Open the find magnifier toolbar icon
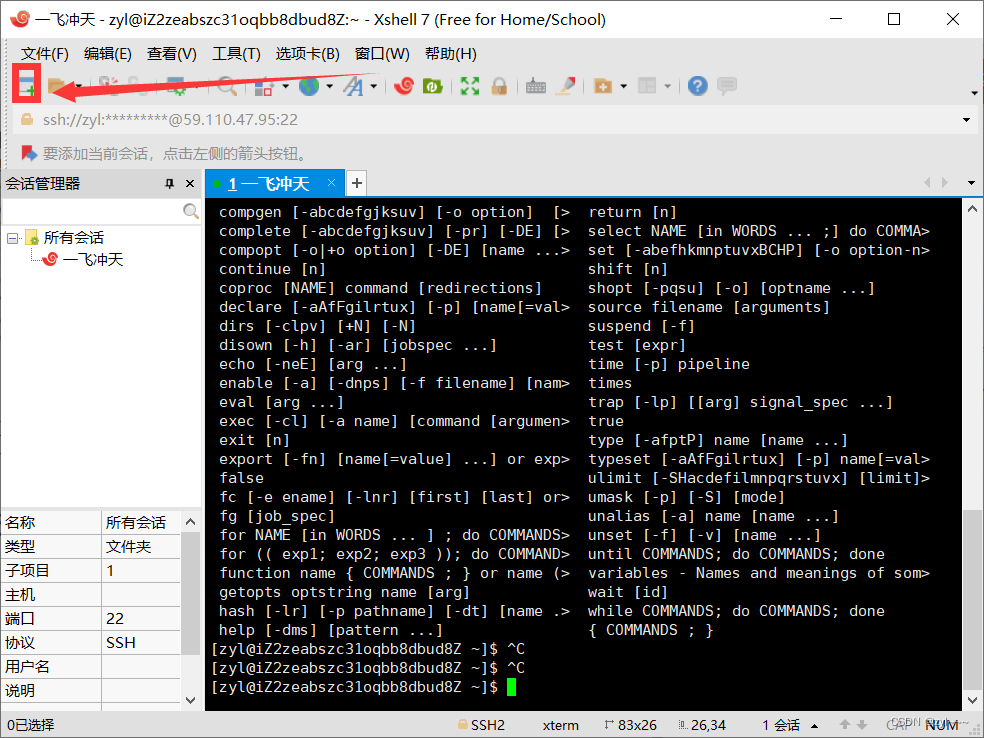This screenshot has width=984, height=738. pyautogui.click(x=227, y=86)
